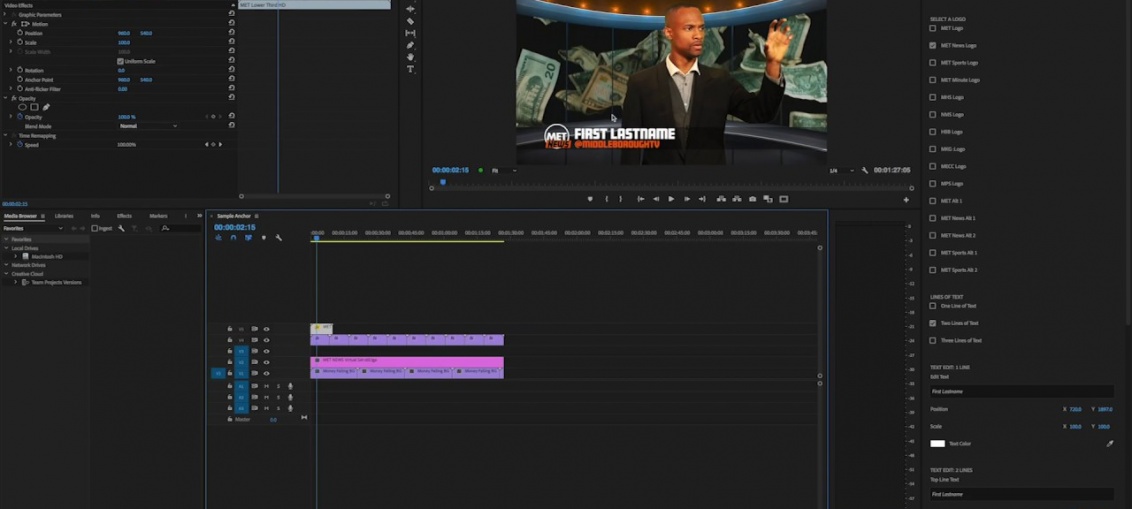Toggle timeline snapping magnet icon
This screenshot has height=509, width=1132.
tap(233, 238)
